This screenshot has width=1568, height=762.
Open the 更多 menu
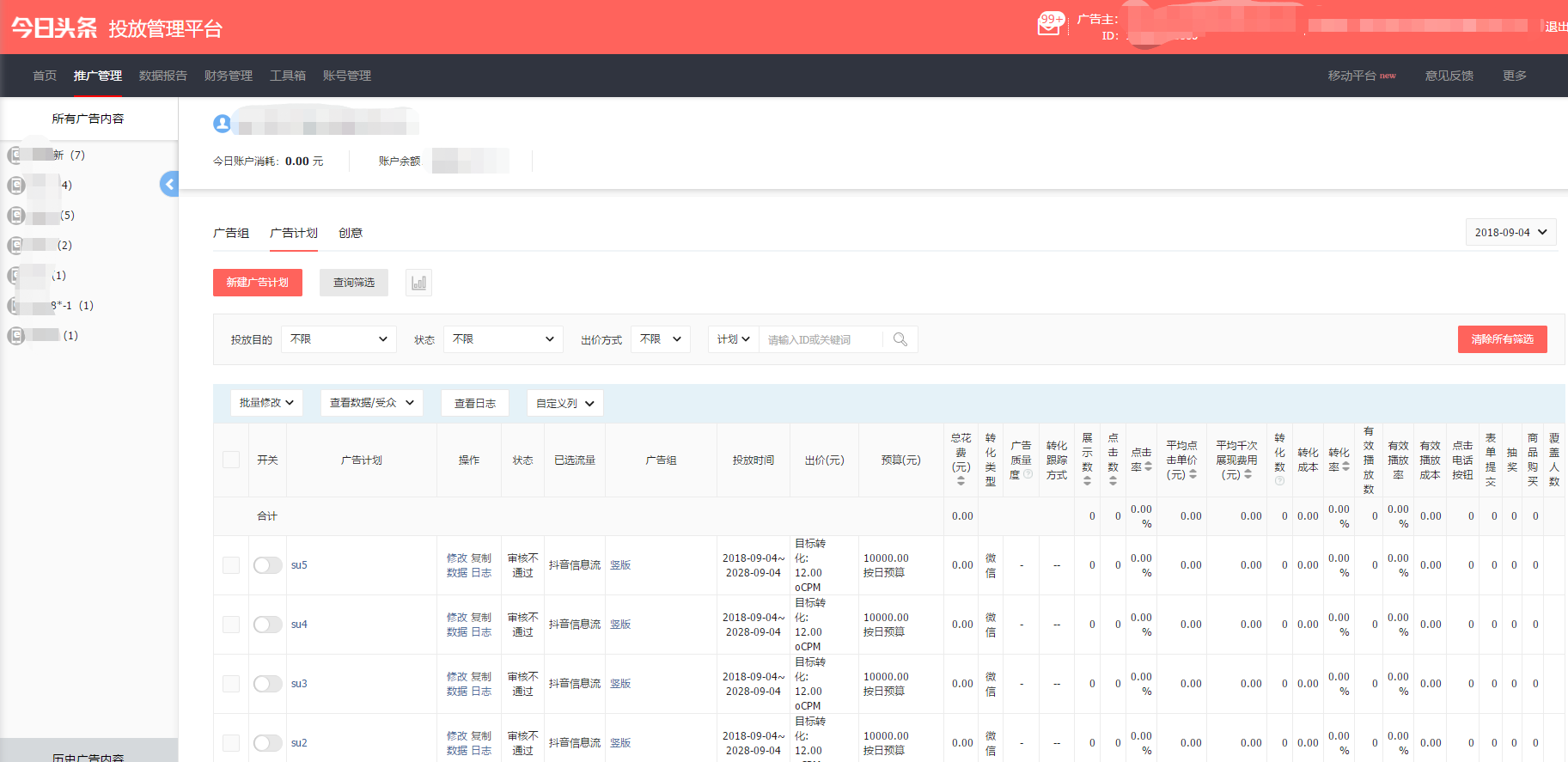tap(1515, 76)
